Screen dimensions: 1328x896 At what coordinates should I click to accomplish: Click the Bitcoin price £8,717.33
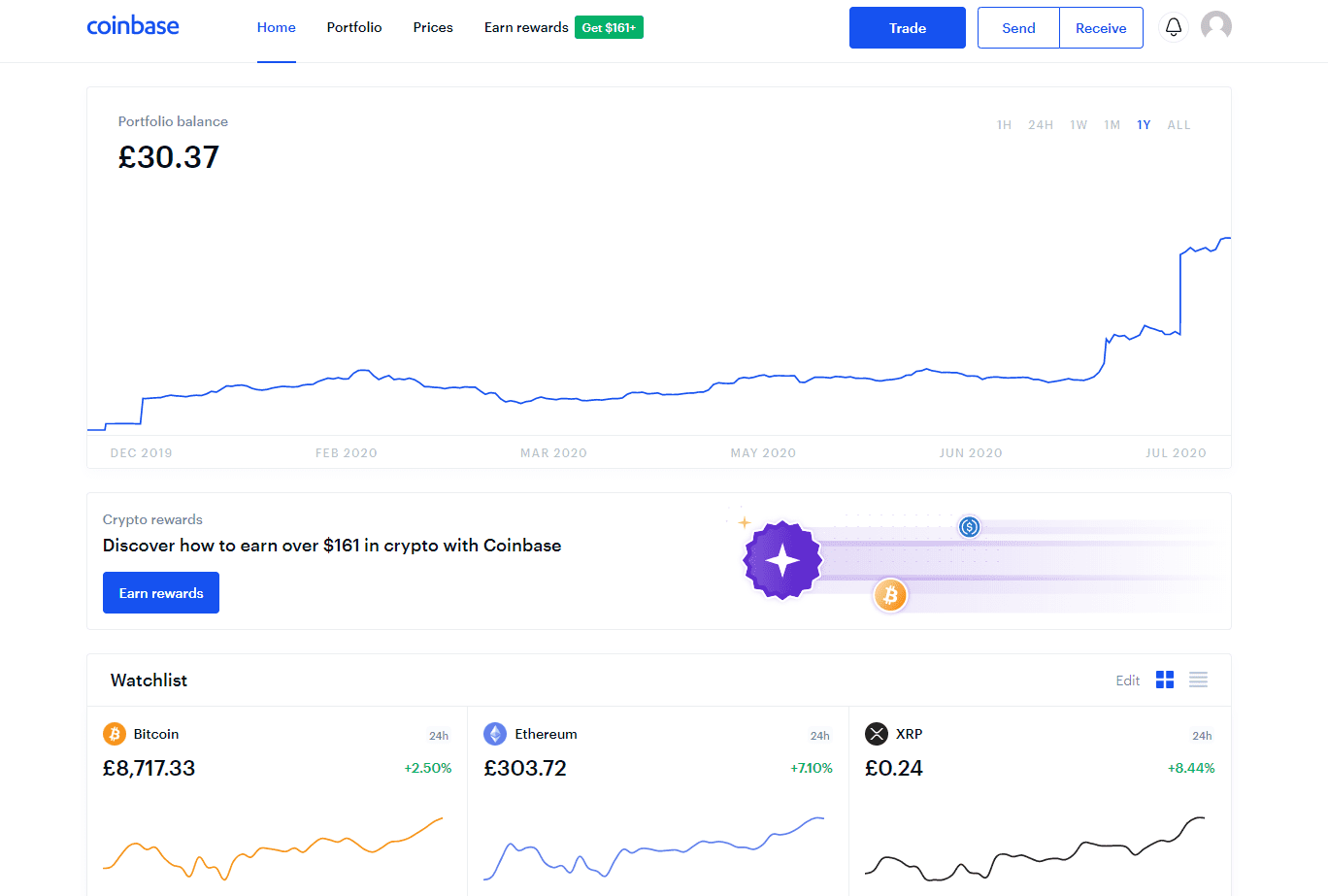[149, 768]
